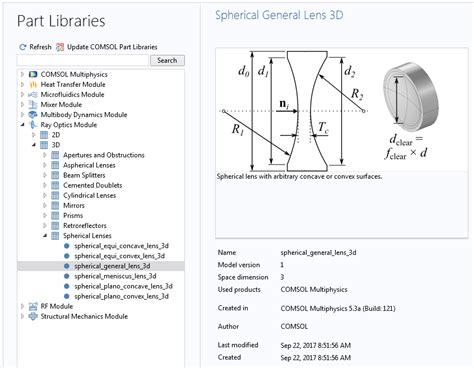Collapse the Ray Optics Module node
Screen dimensions: 474x368
pos(22,125)
